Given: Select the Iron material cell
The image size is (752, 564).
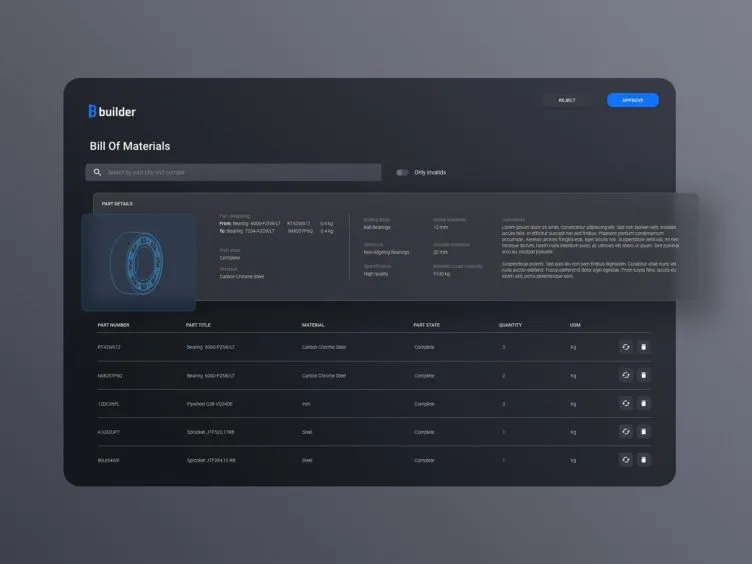Looking at the screenshot, I should [x=306, y=404].
